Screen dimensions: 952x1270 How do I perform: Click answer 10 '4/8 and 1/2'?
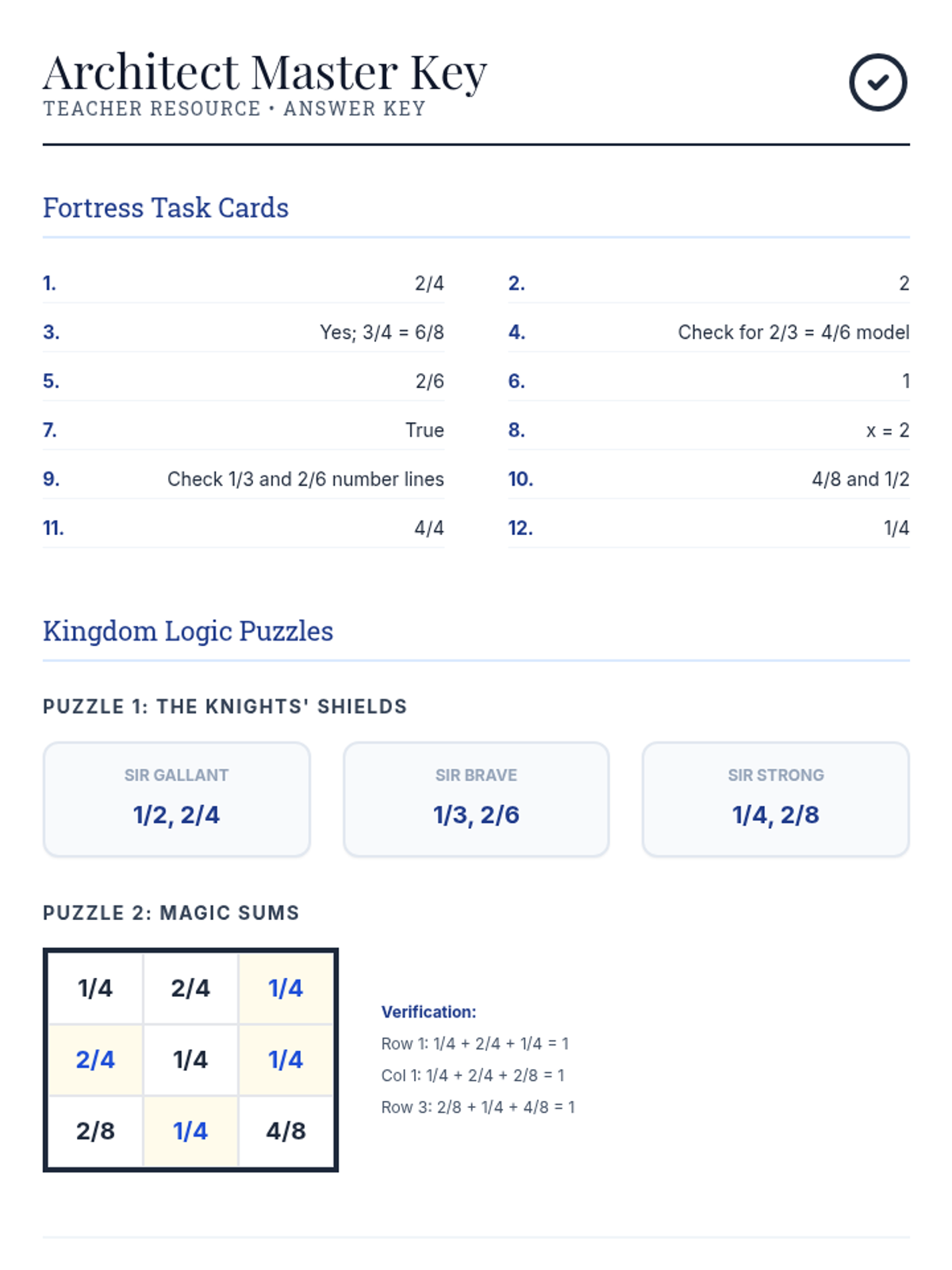pyautogui.click(x=860, y=479)
